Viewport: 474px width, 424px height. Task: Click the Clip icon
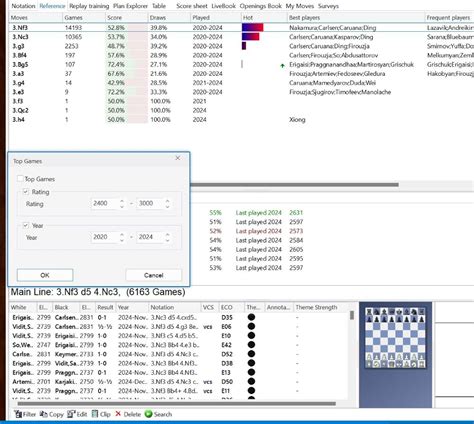(x=95, y=414)
